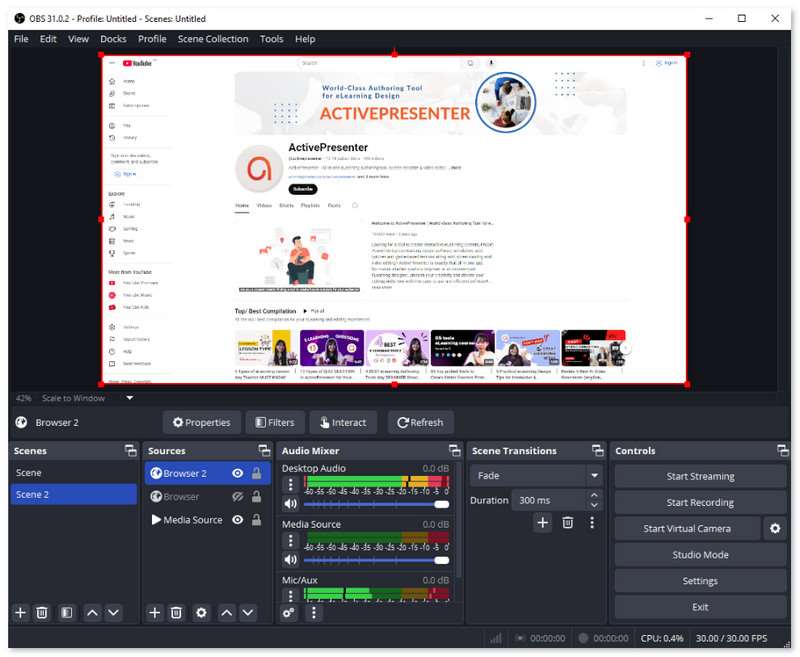This screenshot has width=800, height=657.
Task: Toggle lock on Media Source
Action: 257,520
